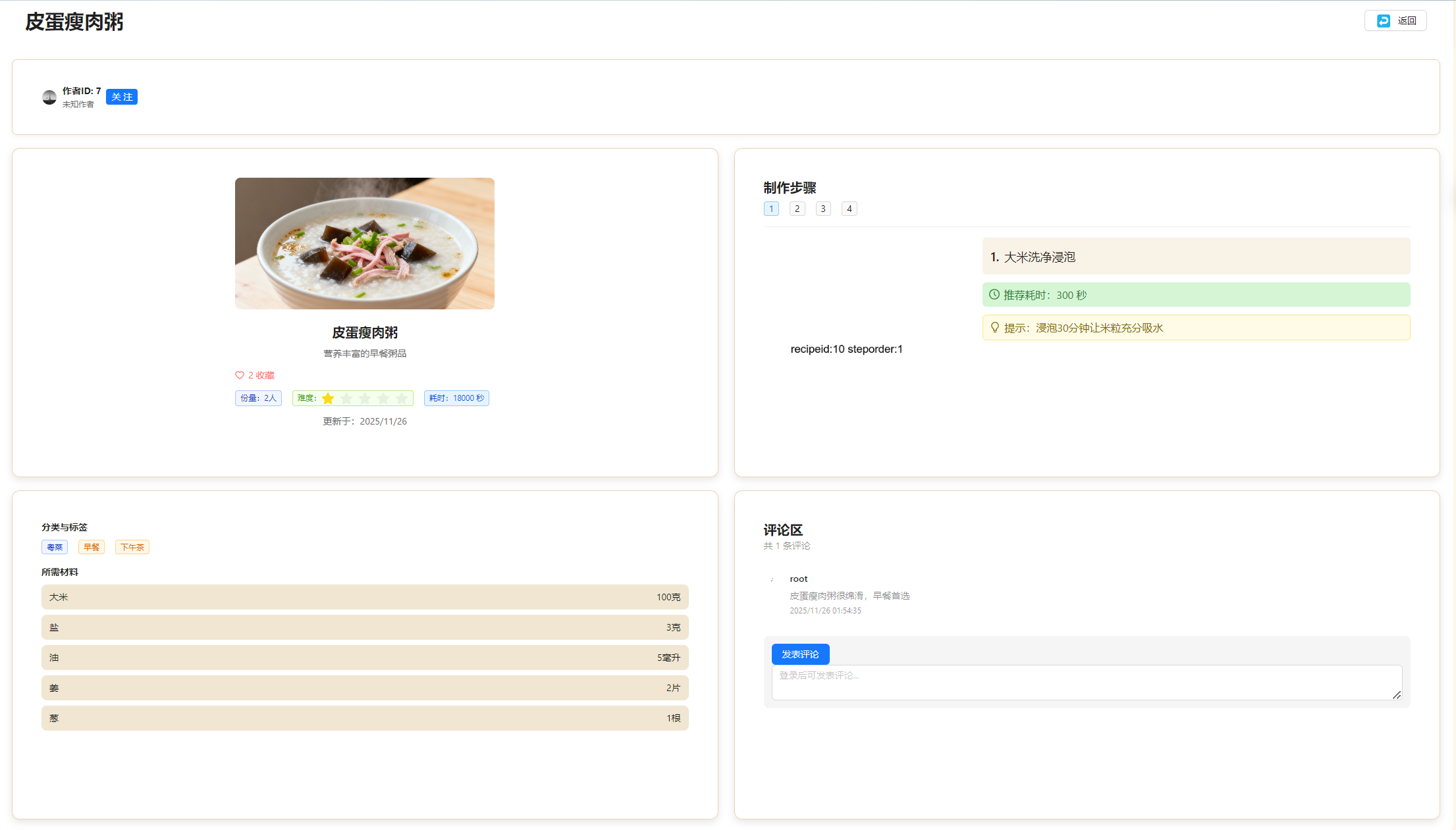Follow the author with 关注 button
The height and width of the screenshot is (830, 1456).
122,97
